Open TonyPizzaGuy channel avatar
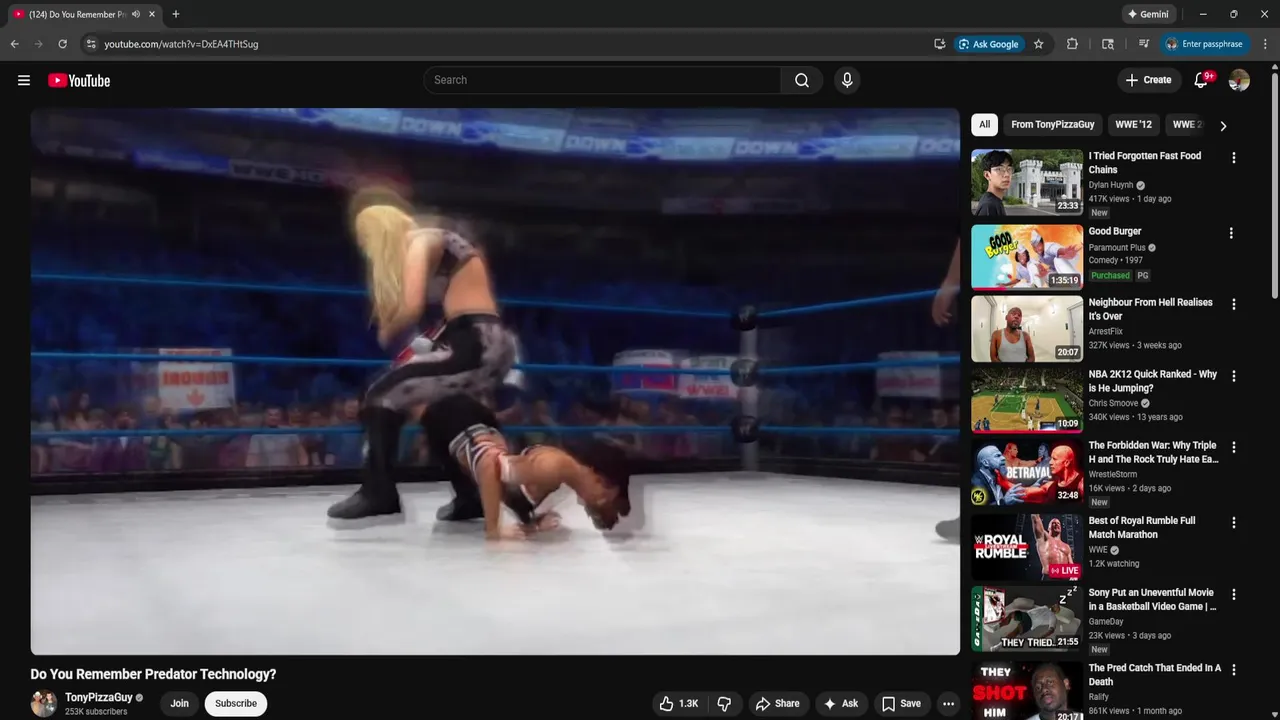 coord(44,704)
